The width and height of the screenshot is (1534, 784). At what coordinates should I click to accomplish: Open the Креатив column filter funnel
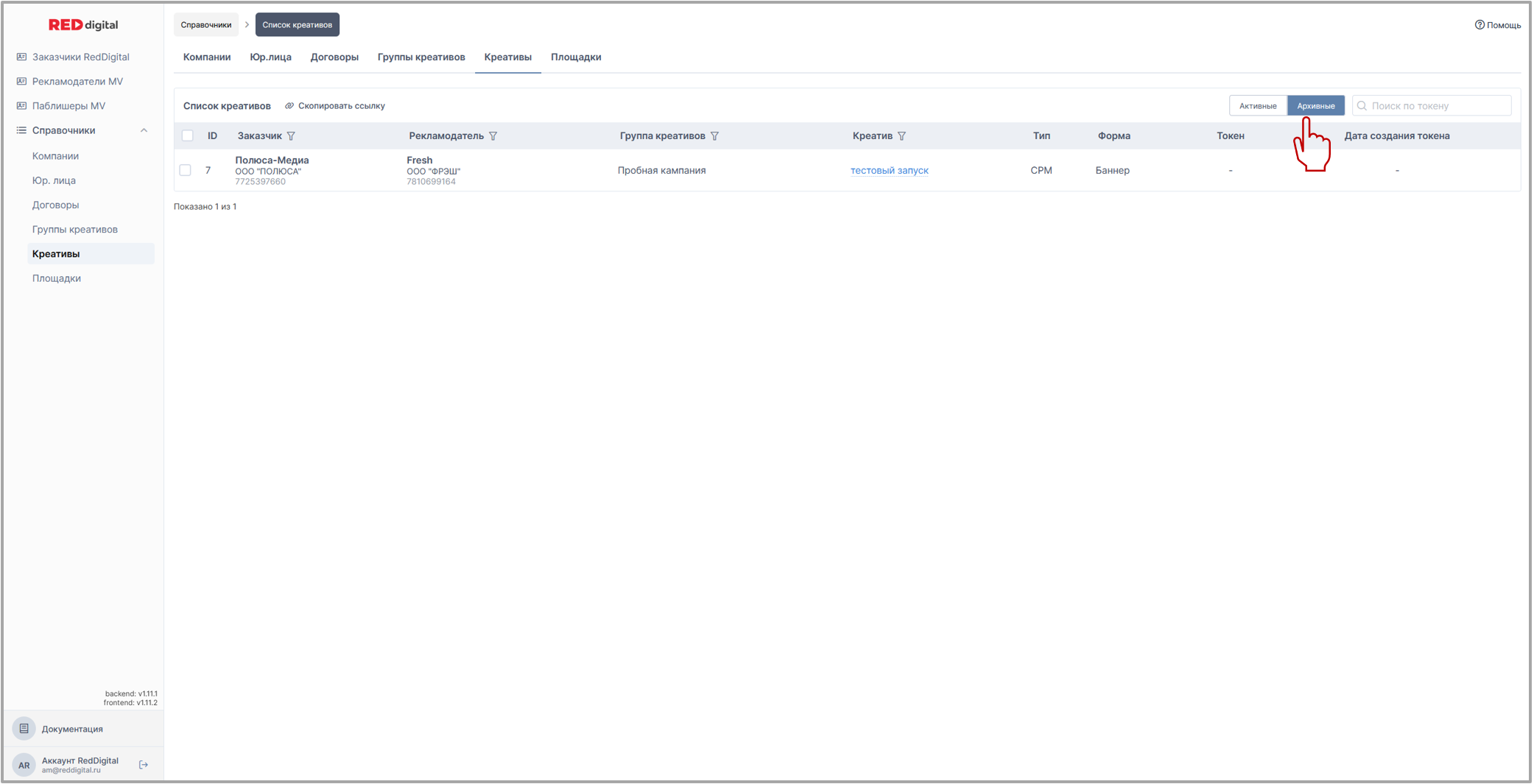[x=901, y=136]
